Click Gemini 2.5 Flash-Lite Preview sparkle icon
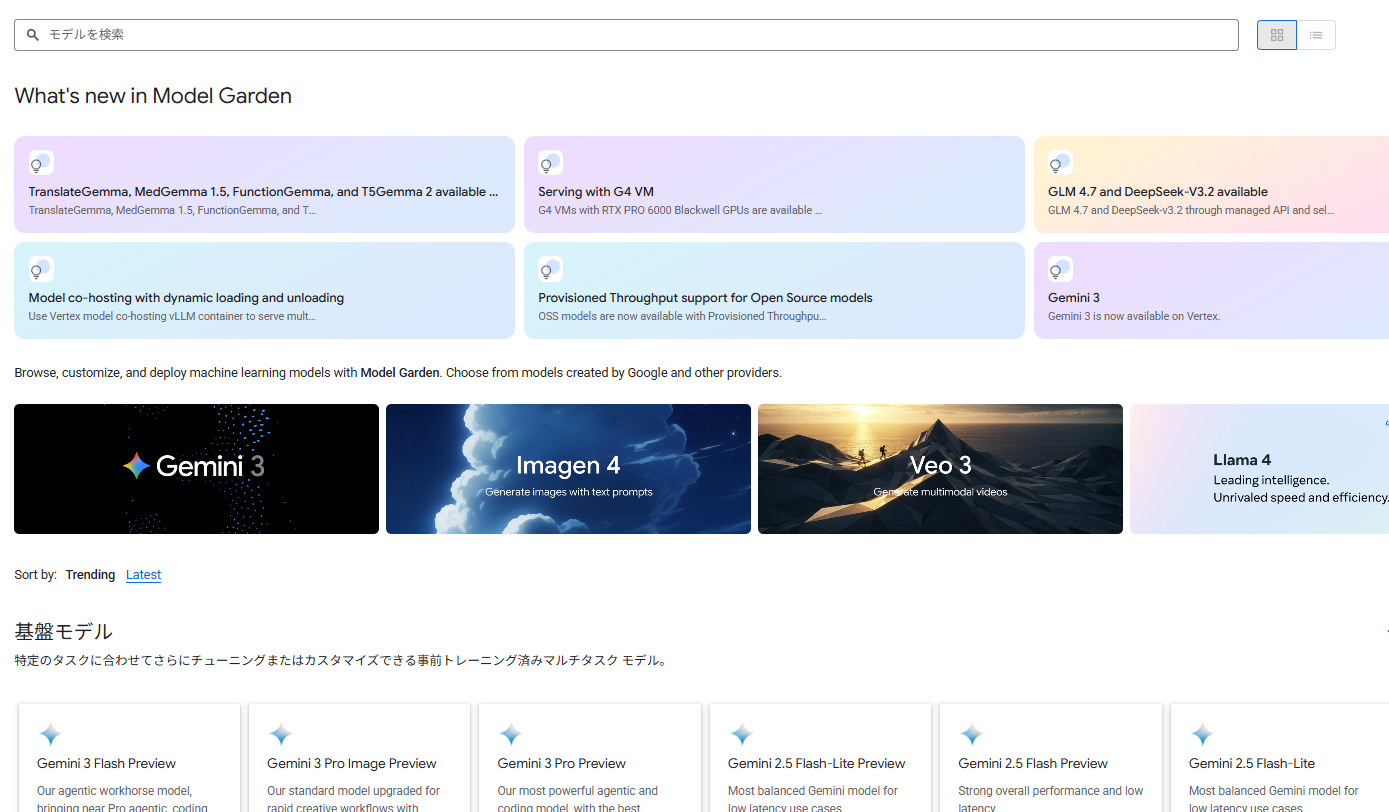 pos(741,735)
